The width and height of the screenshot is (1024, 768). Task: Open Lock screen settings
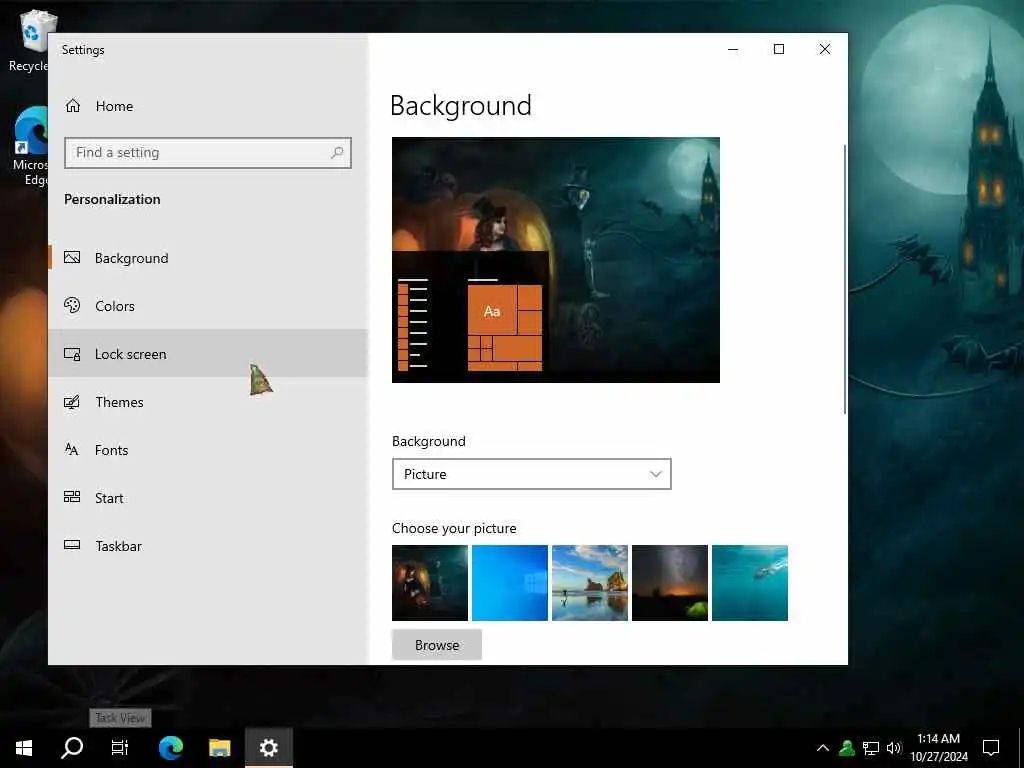pos(208,353)
